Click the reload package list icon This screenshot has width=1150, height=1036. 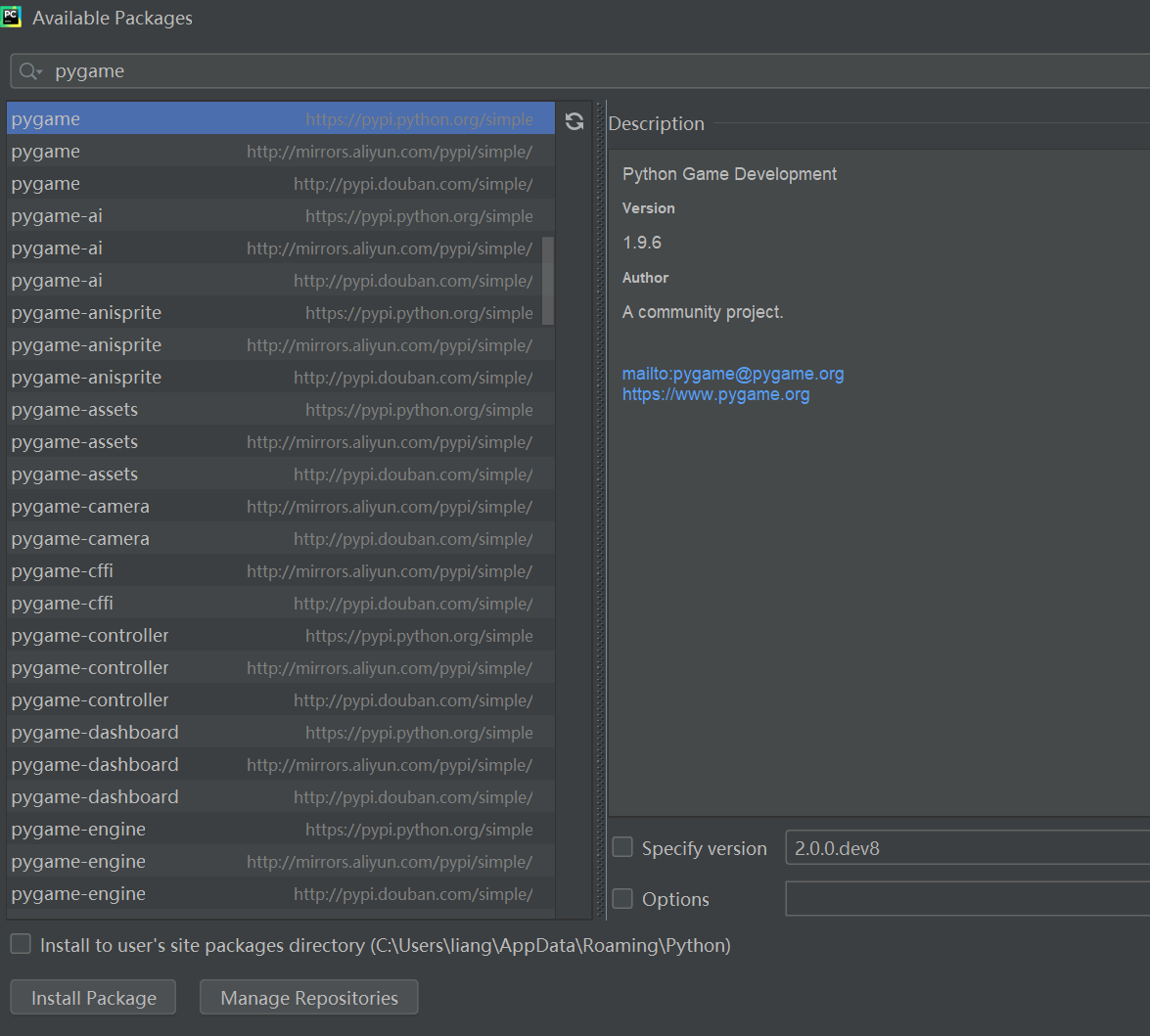click(575, 121)
